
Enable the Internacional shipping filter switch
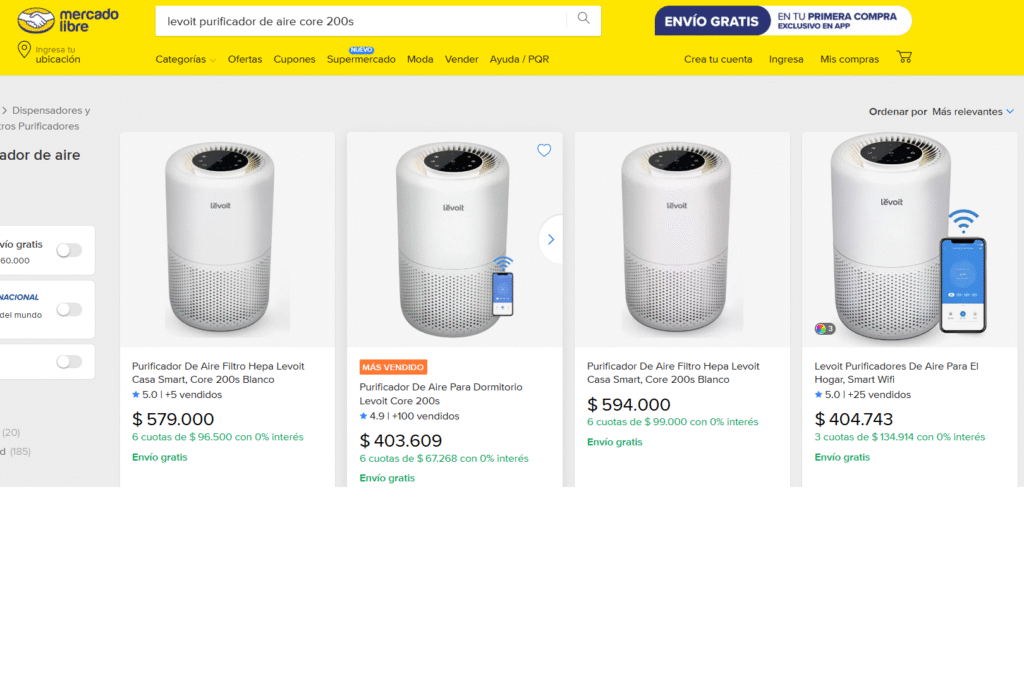[69, 309]
